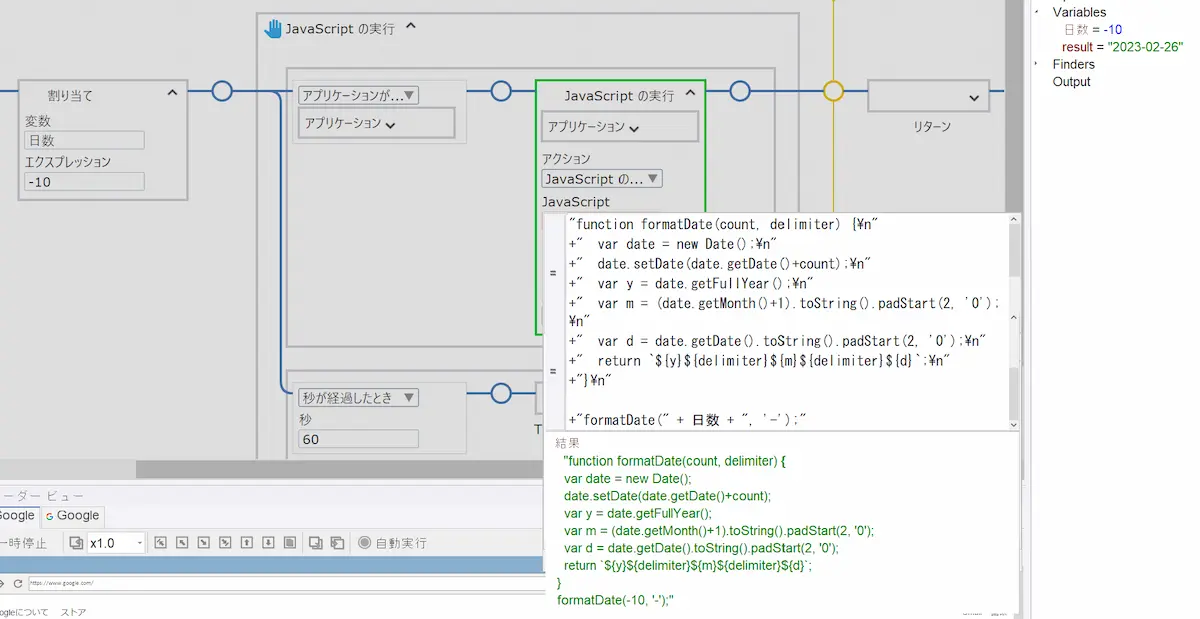Edit the 変数 field containing 日数
This screenshot has width=1200, height=619.
[x=85, y=141]
